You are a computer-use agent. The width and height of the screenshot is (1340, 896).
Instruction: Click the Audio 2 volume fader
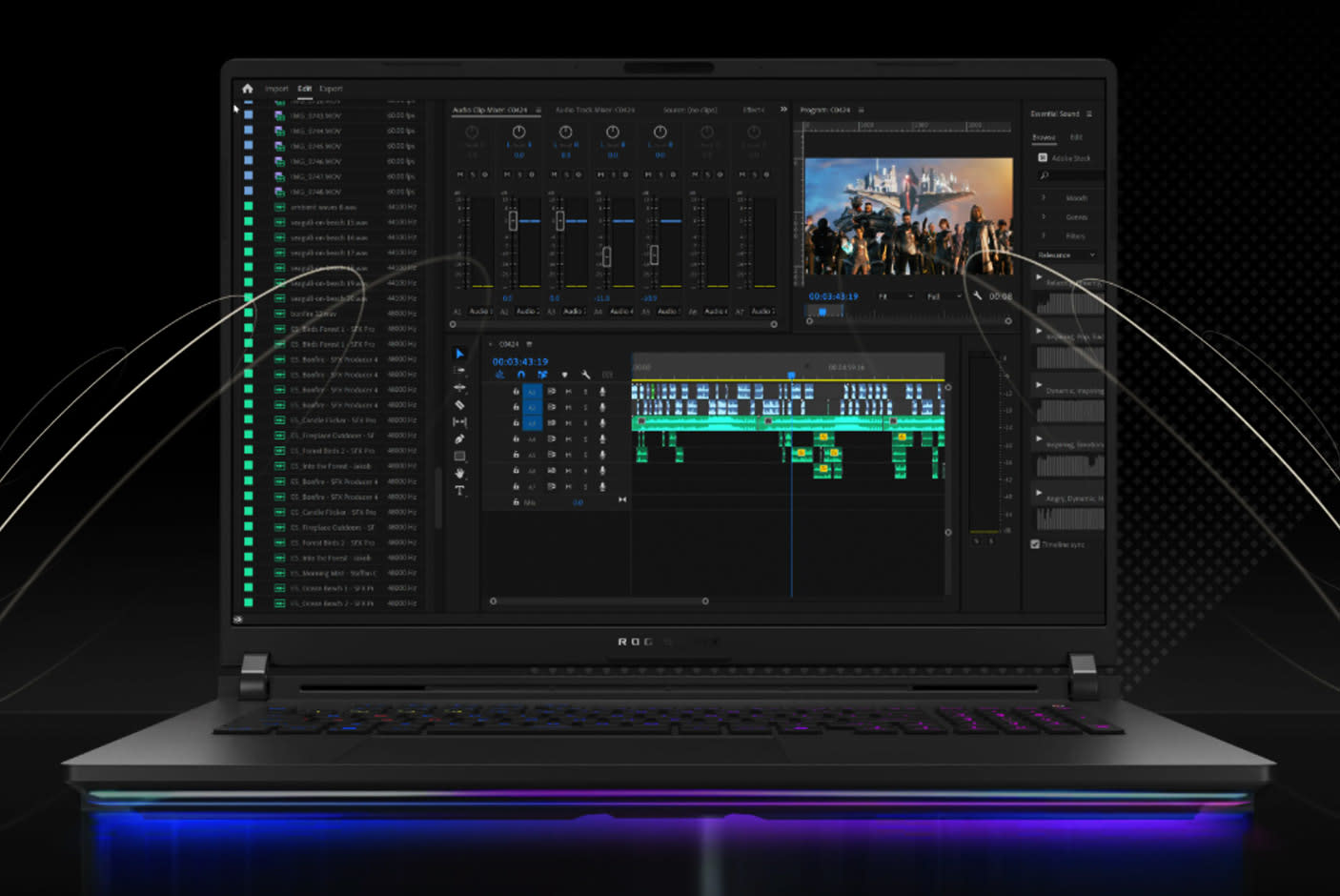click(x=513, y=220)
